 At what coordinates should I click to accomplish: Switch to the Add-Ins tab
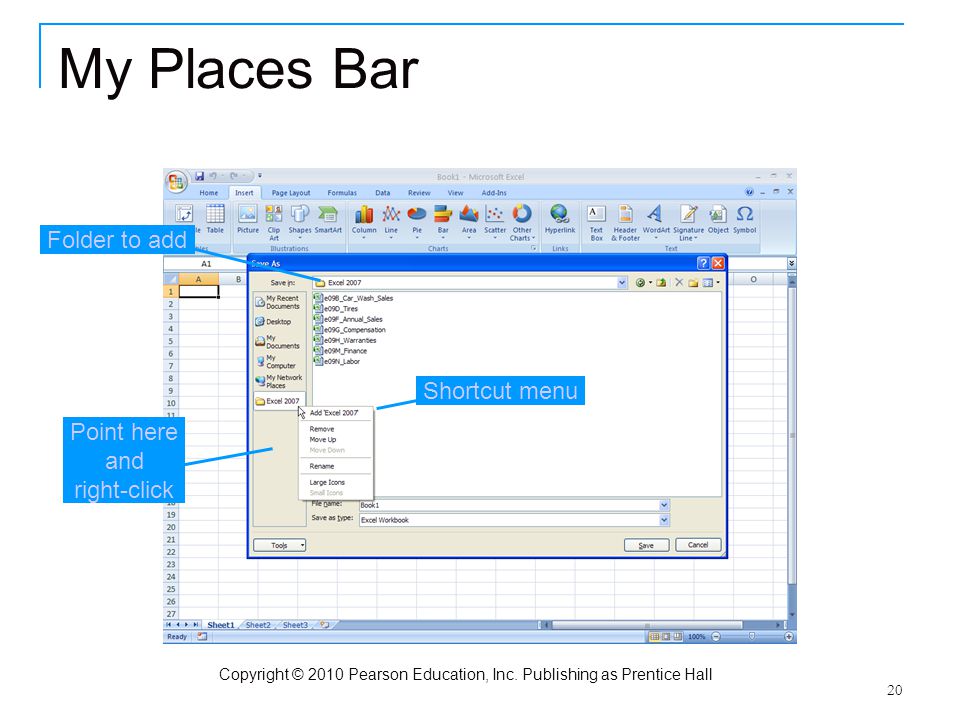pyautogui.click(x=493, y=192)
